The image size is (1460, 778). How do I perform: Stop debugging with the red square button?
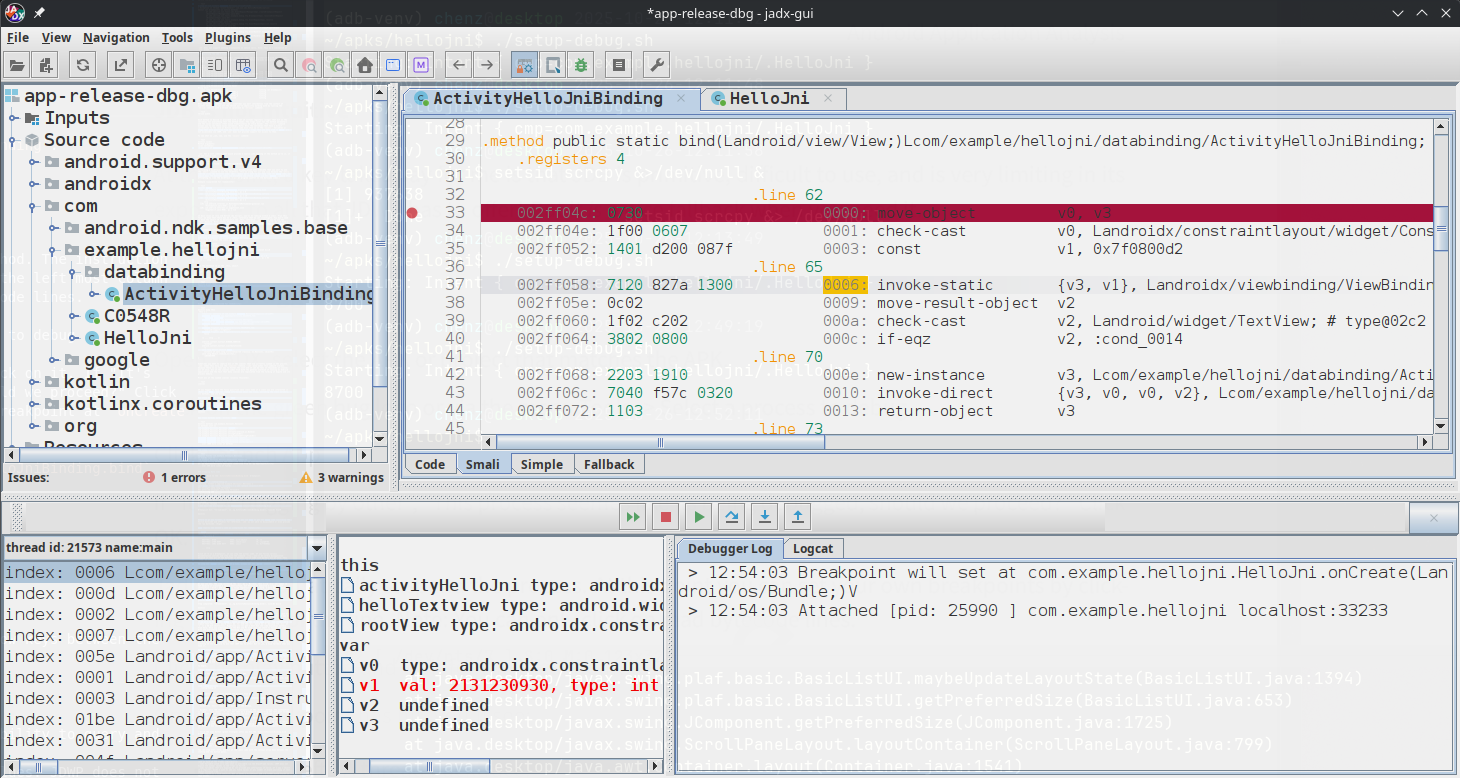click(x=665, y=517)
